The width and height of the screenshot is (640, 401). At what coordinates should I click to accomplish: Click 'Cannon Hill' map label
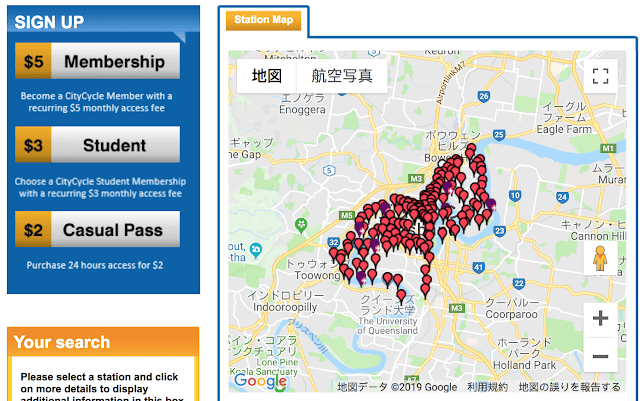(598, 236)
